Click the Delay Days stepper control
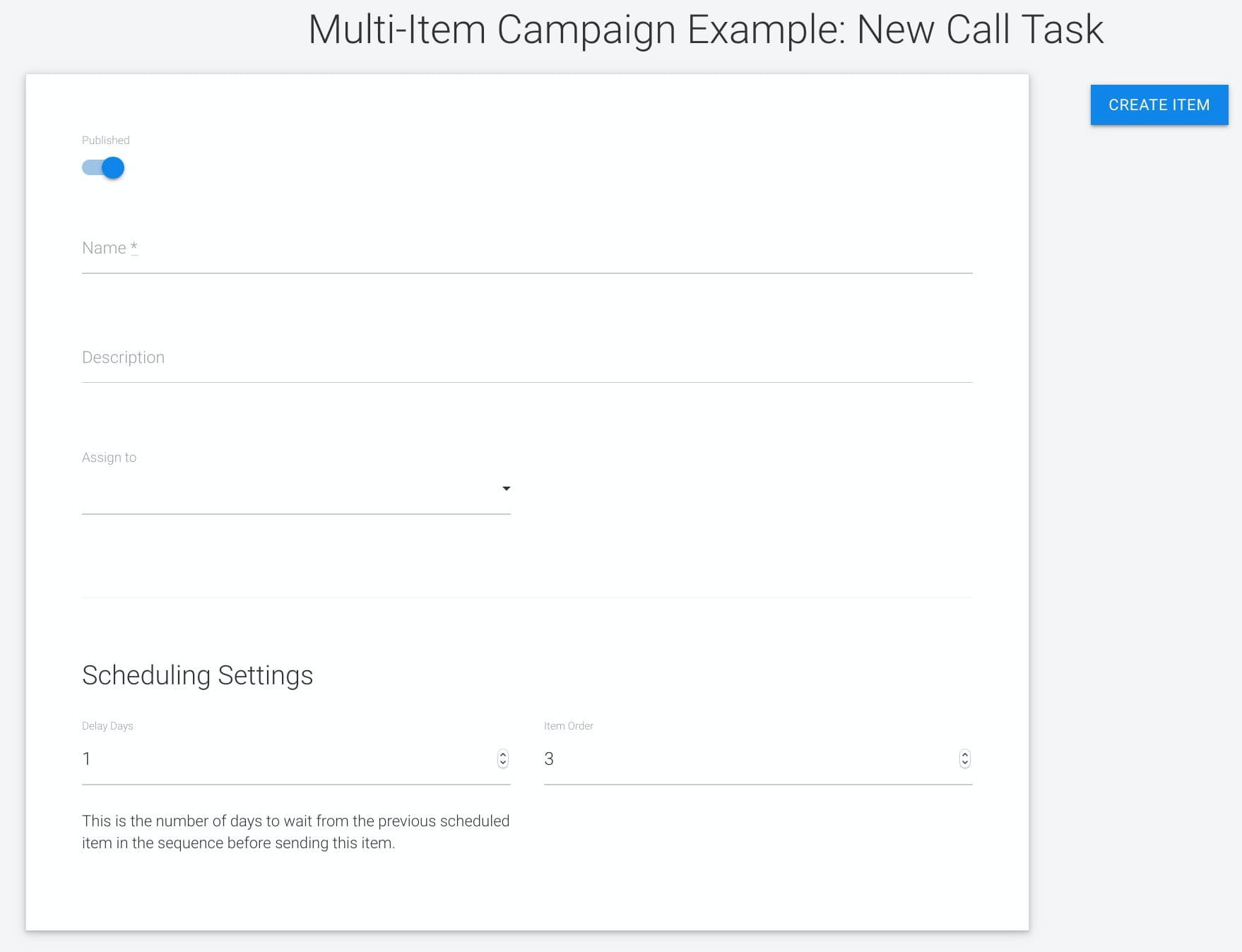 pos(502,758)
